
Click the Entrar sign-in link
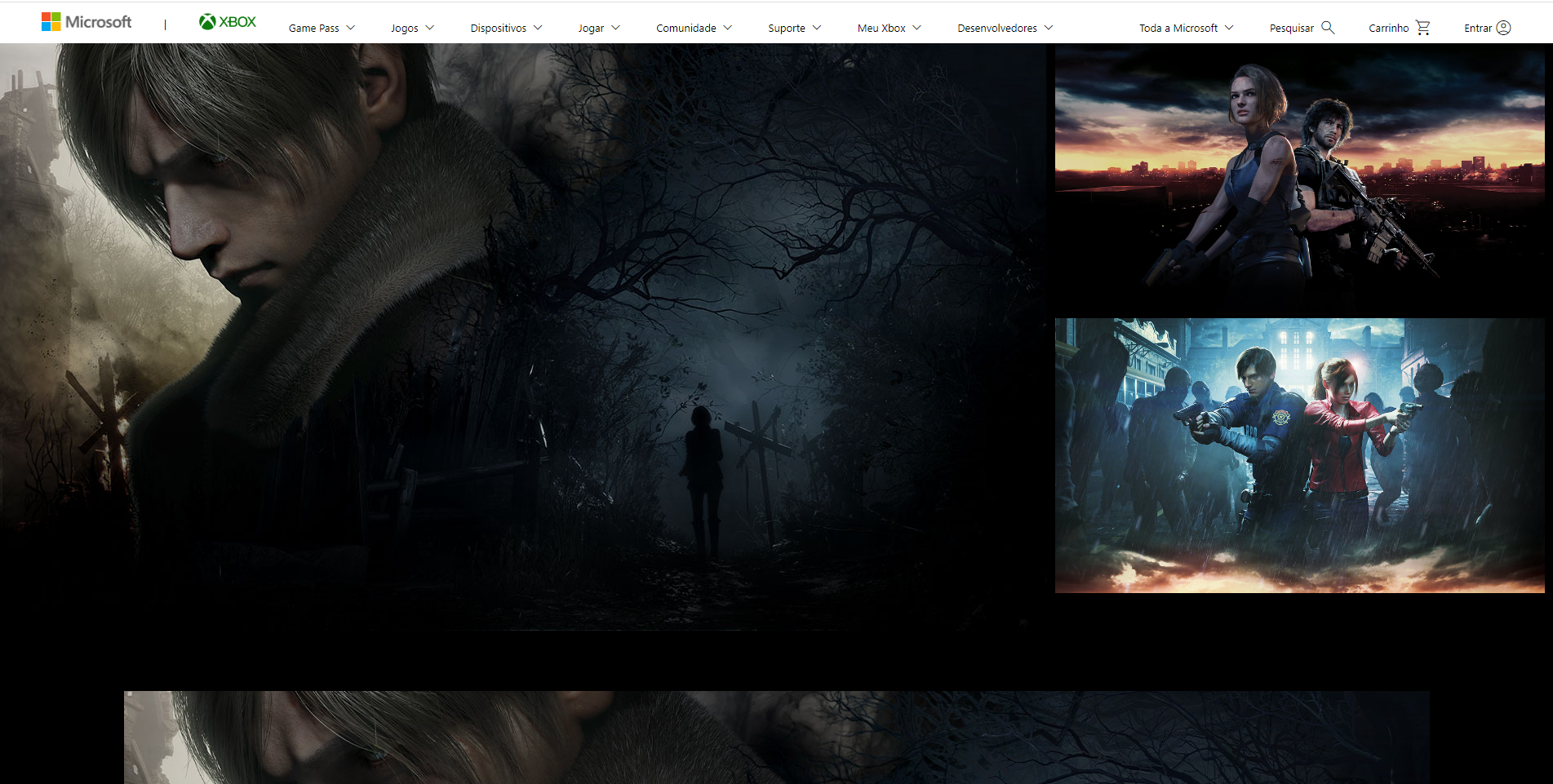[1477, 28]
